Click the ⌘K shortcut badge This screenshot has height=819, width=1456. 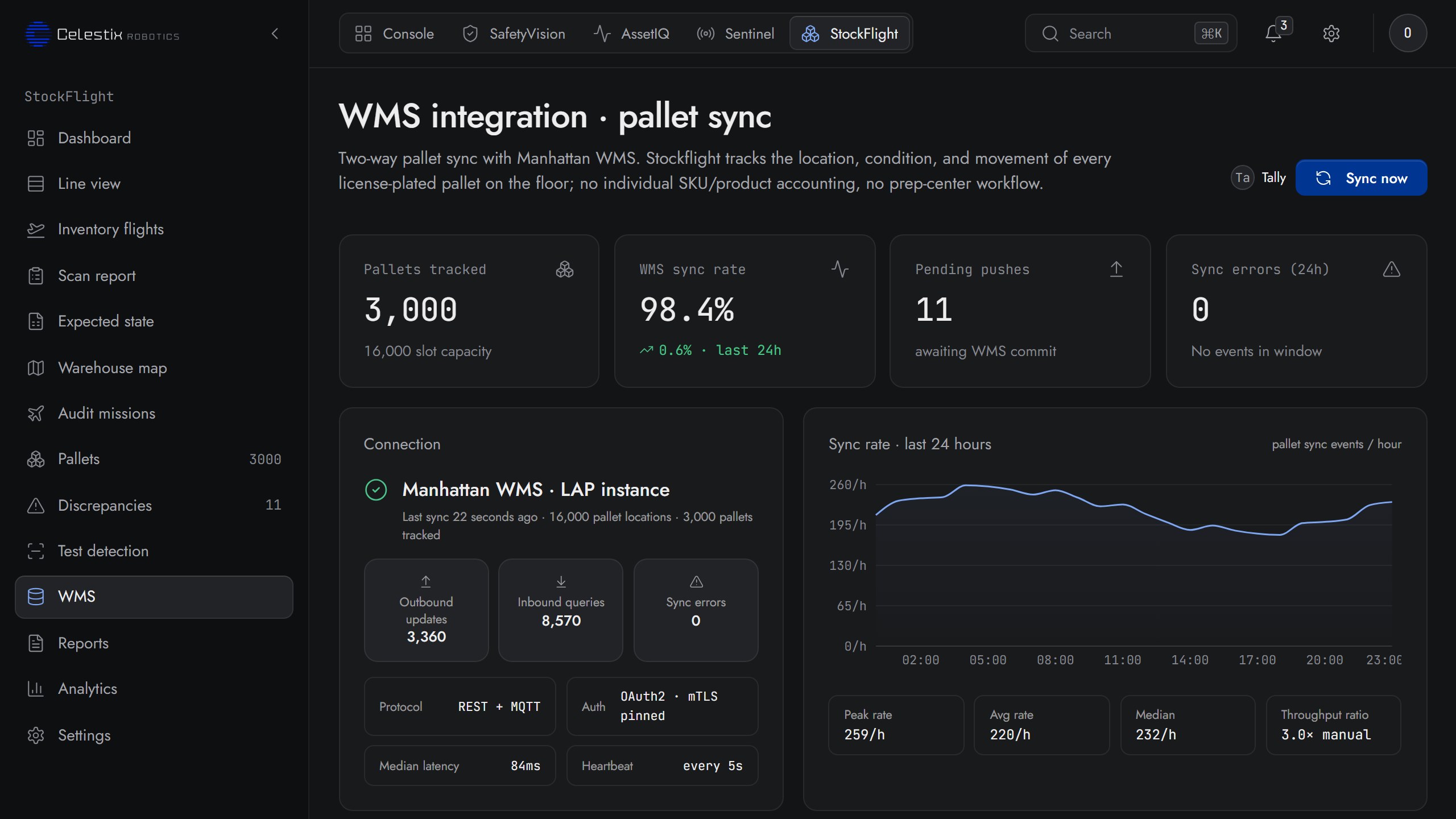[x=1211, y=34]
